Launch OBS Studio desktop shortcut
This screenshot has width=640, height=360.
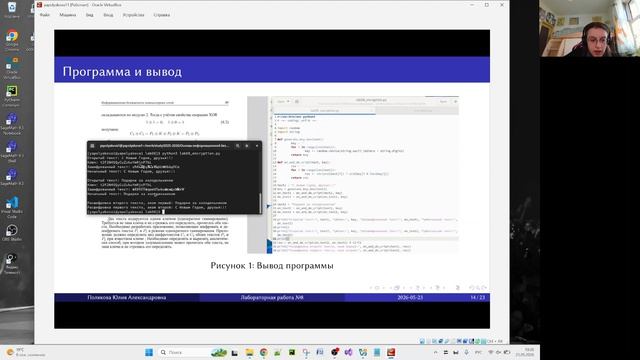point(12,233)
